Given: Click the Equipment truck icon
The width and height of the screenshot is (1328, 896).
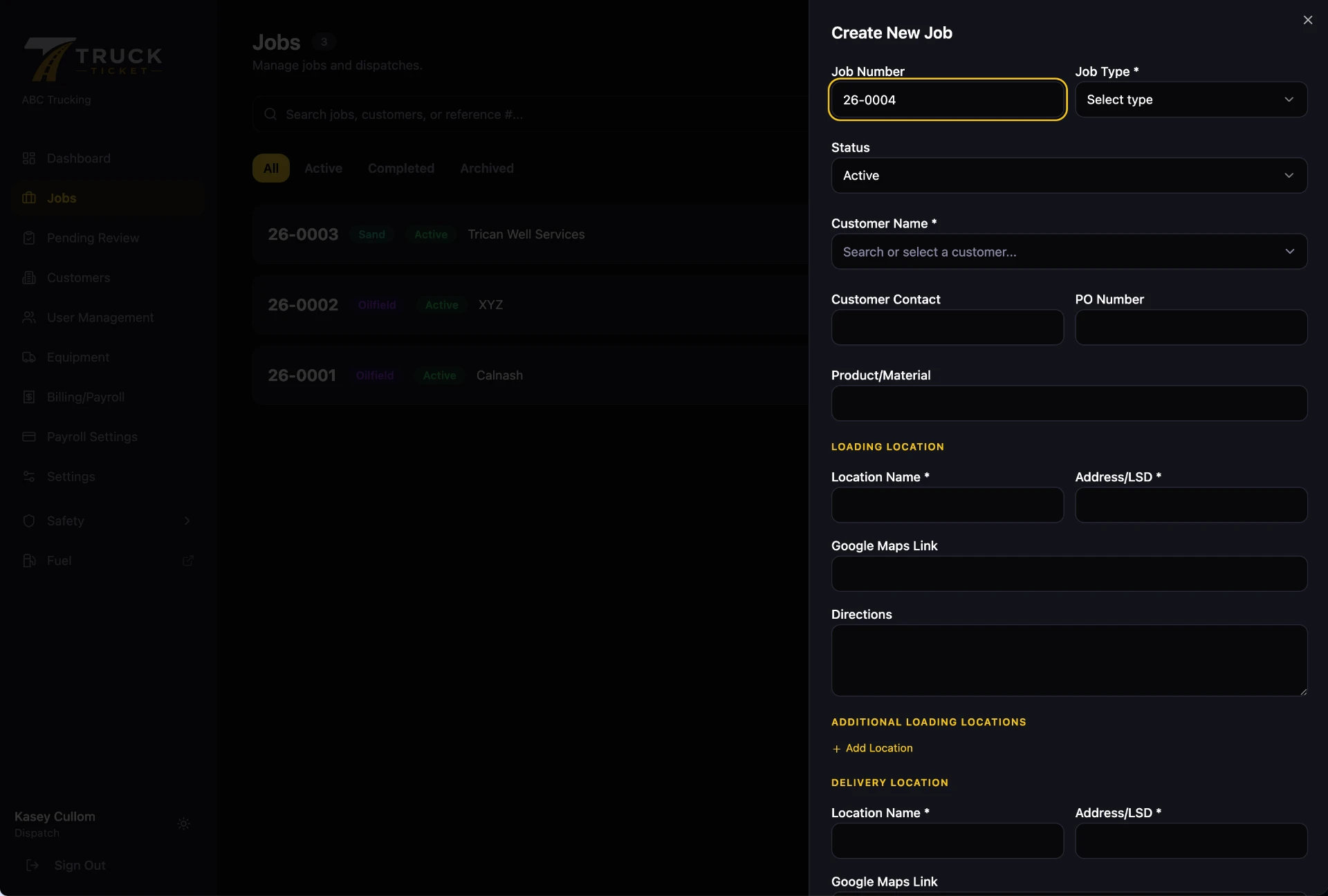Looking at the screenshot, I should 29,357.
